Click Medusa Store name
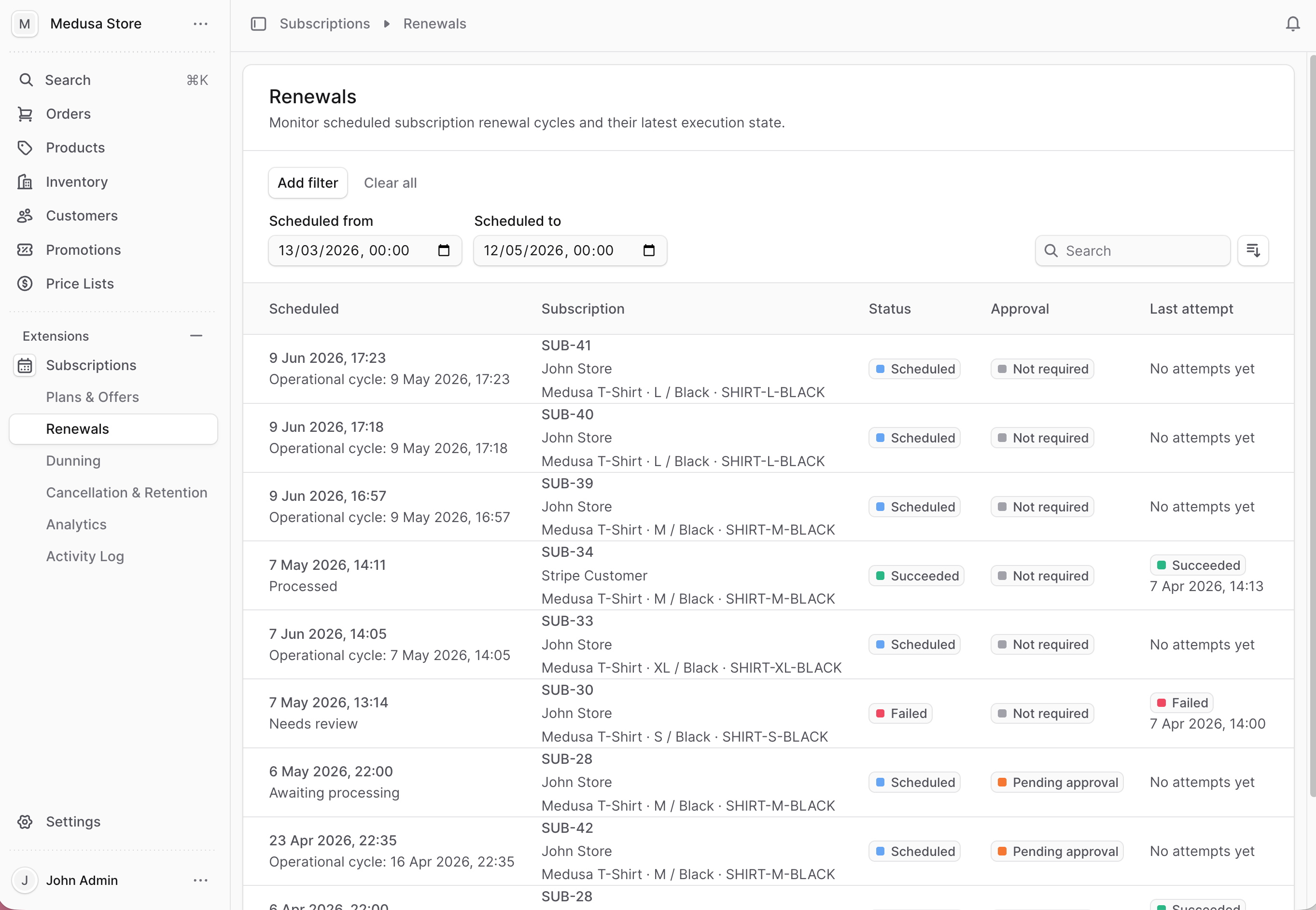This screenshot has height=910, width=1316. [96, 24]
